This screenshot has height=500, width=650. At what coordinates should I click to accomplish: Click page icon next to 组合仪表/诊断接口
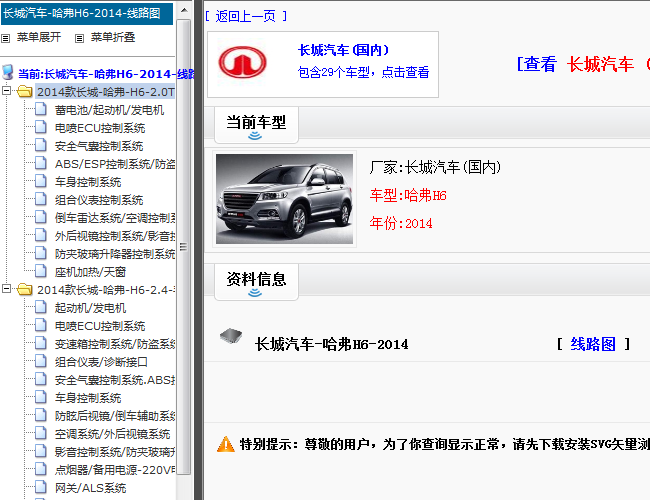[41, 361]
